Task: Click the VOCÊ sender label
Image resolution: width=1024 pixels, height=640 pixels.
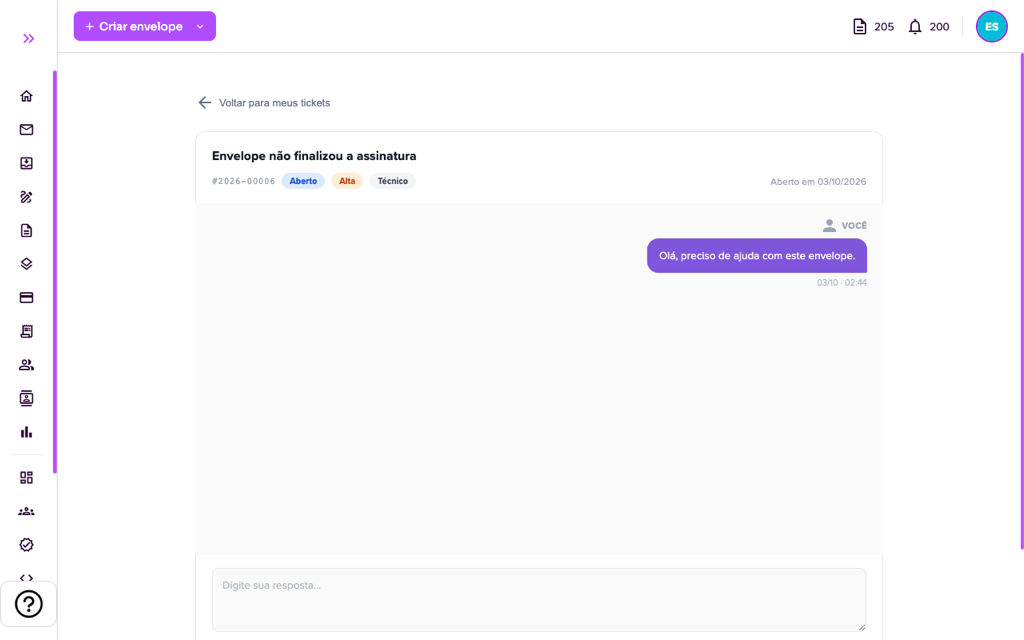Action: click(854, 225)
